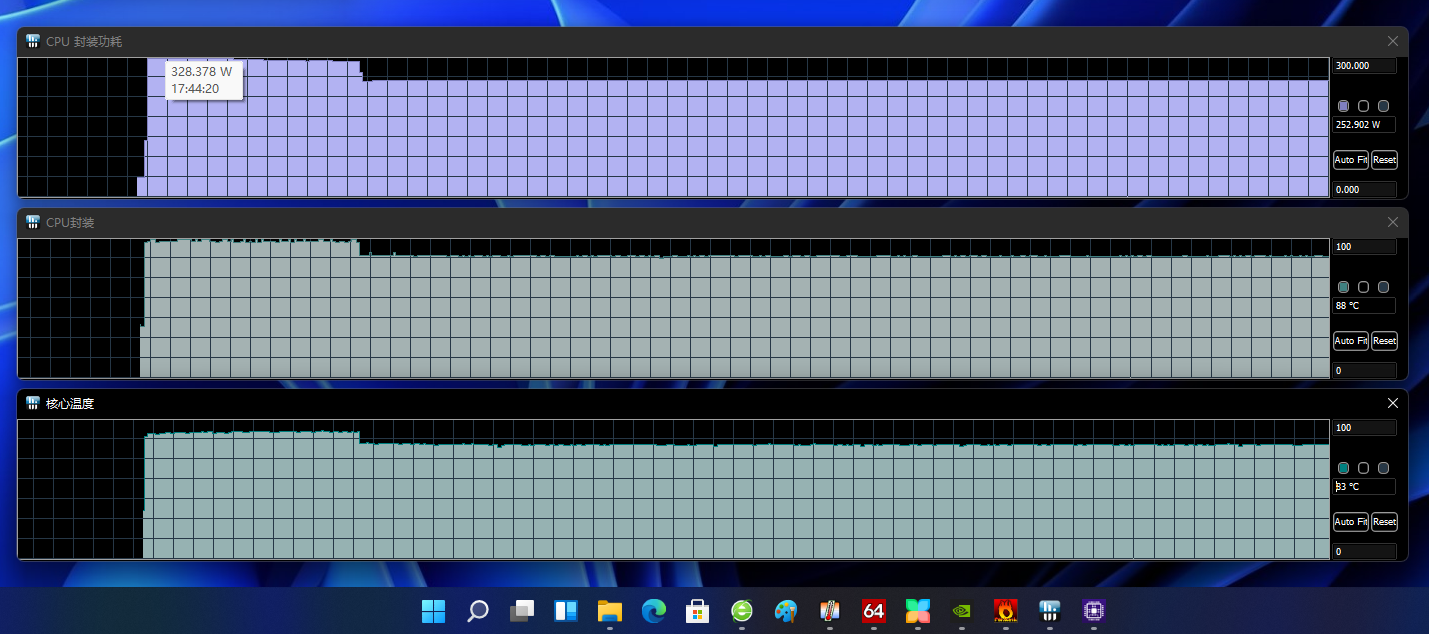Click the purple color swatch in the power graph

coord(1343,106)
